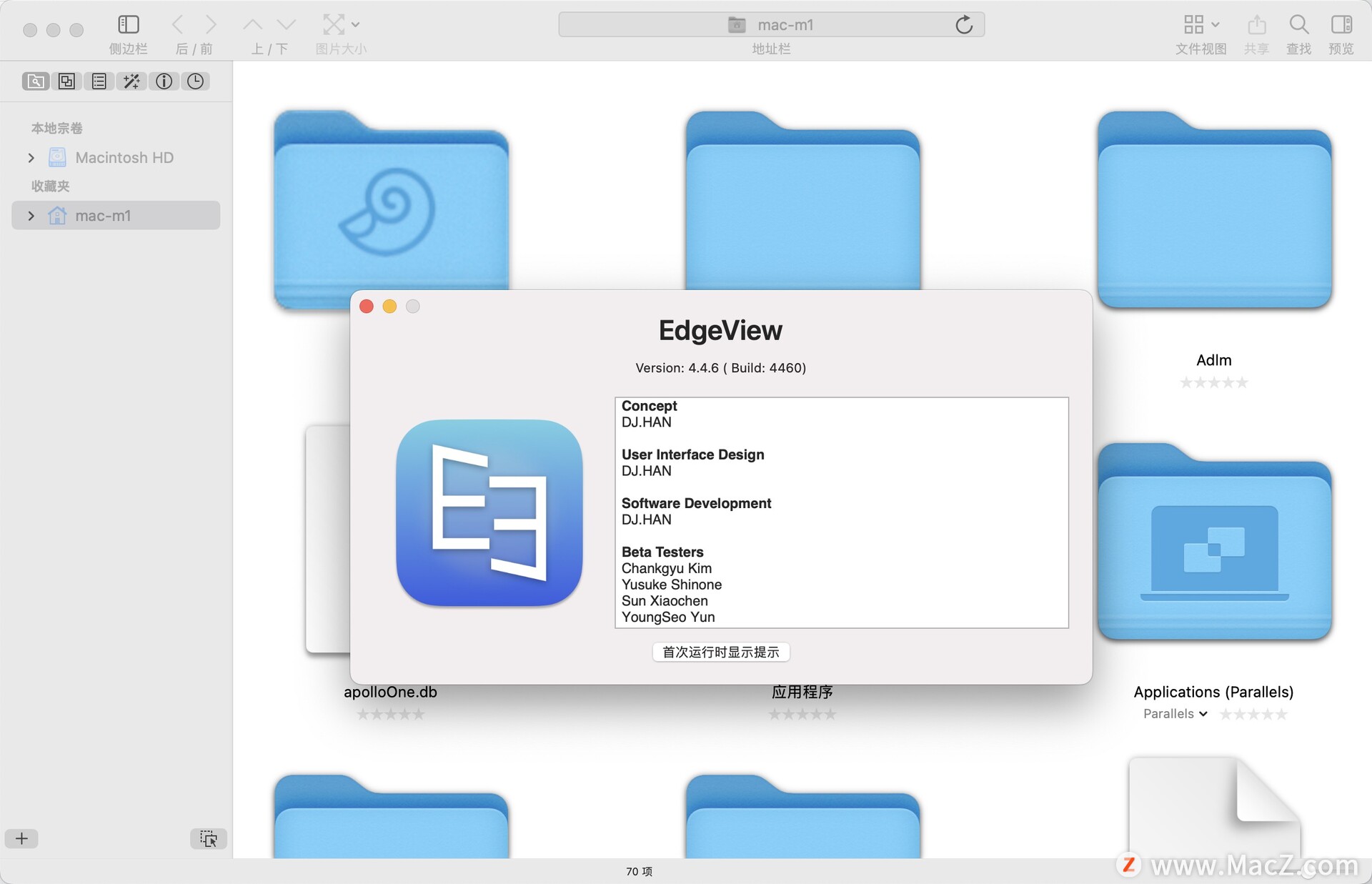1372x884 pixels.
Task: Click the share (共享) icon
Action: [1256, 24]
